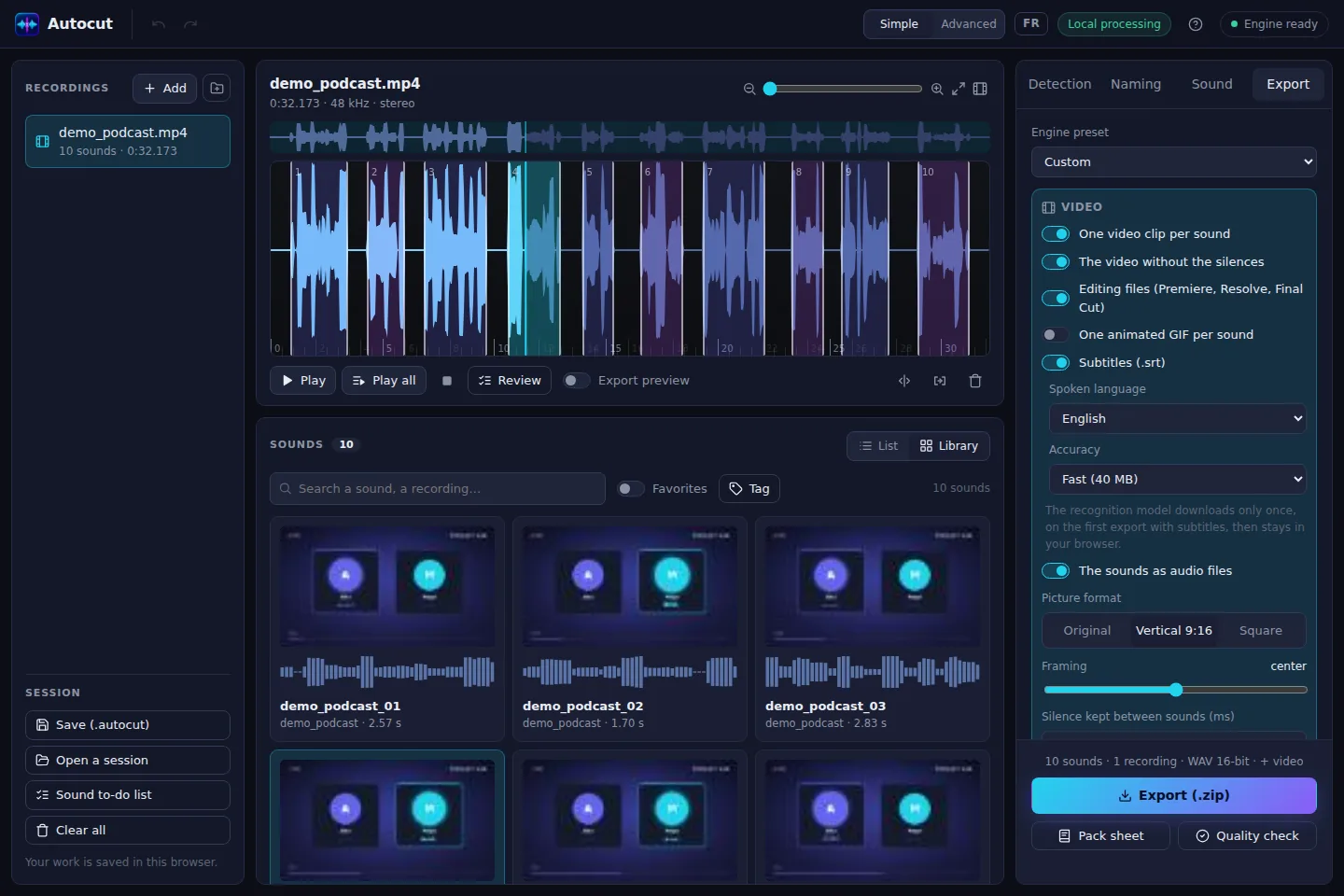Stop playback with the square stop icon
Viewport: 1344px width, 896px height.
click(447, 381)
